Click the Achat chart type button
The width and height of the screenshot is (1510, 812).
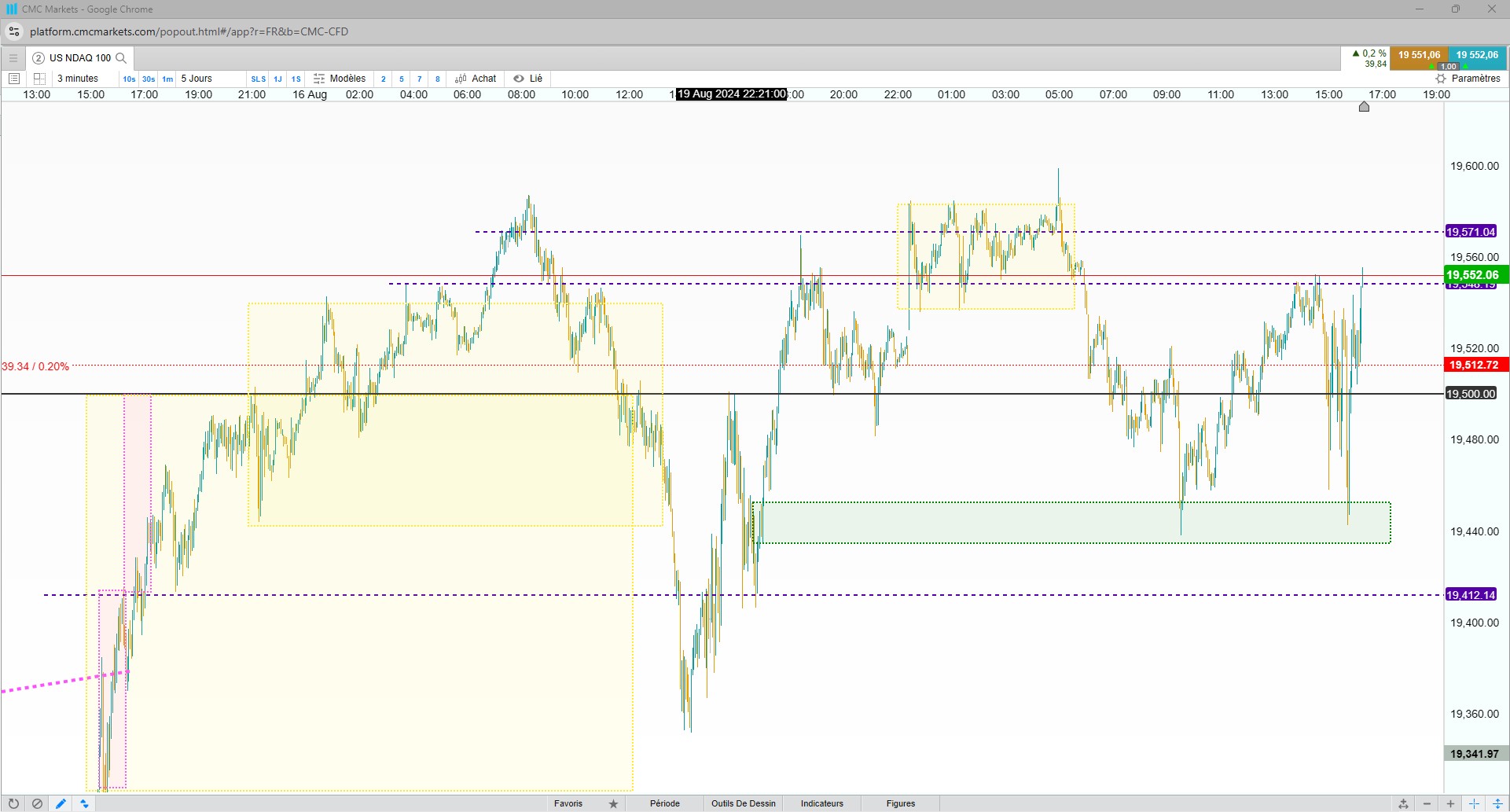point(476,79)
